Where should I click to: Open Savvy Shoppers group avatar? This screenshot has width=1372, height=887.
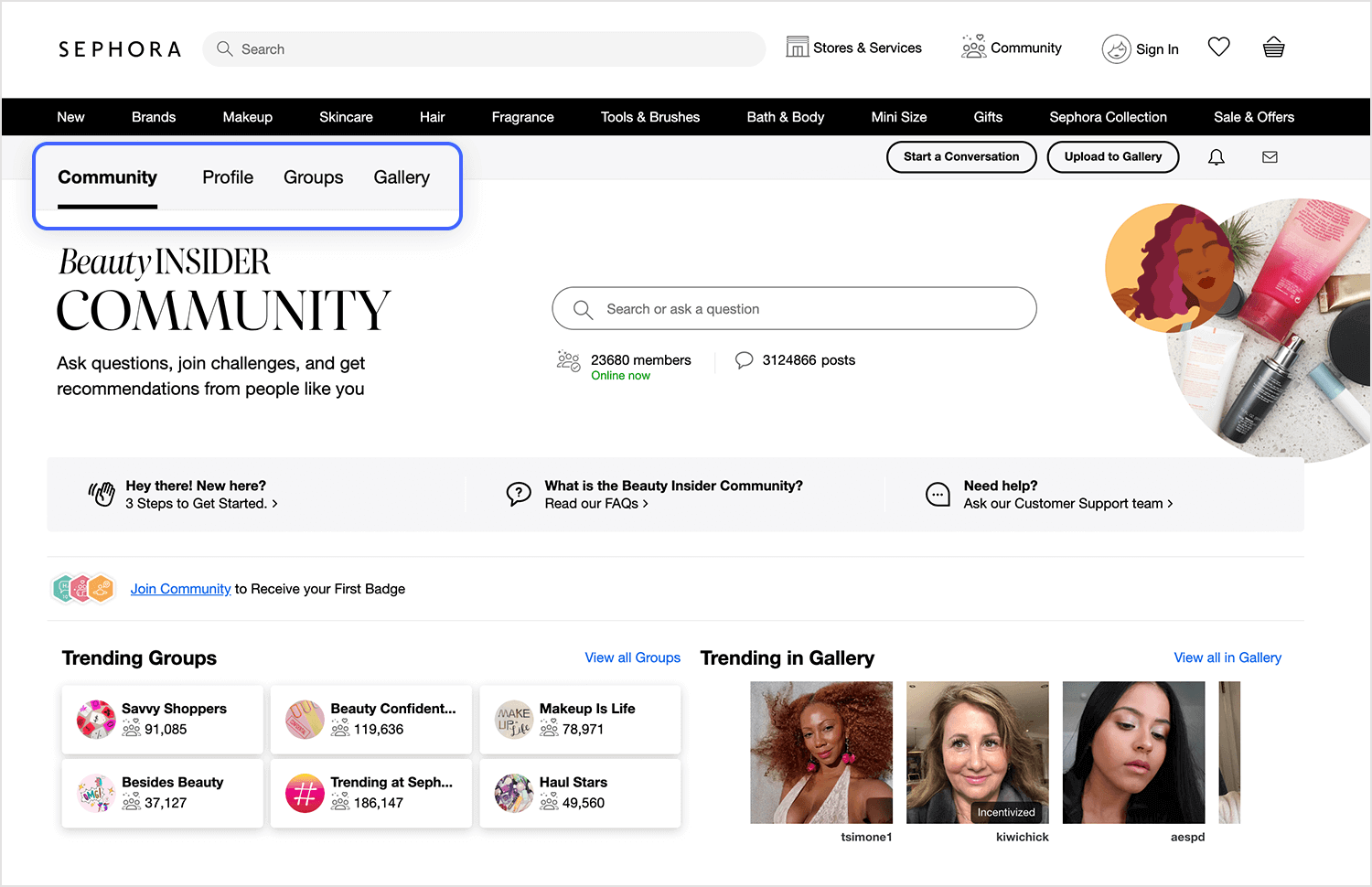point(96,720)
